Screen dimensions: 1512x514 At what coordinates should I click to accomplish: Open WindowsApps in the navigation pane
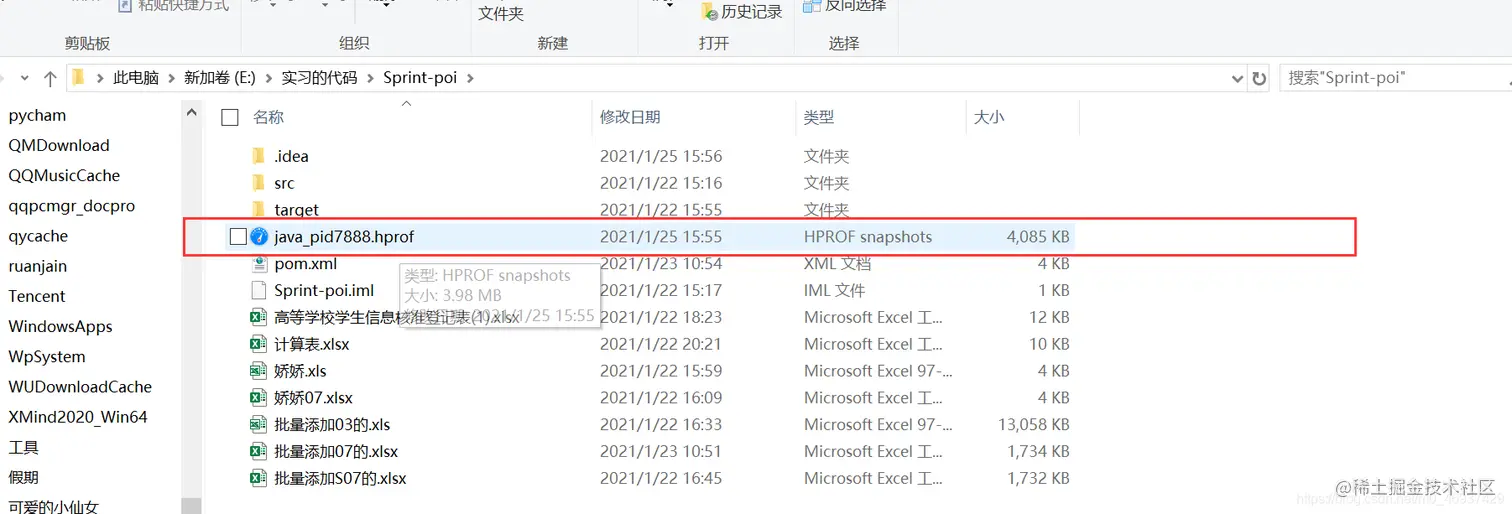click(60, 326)
